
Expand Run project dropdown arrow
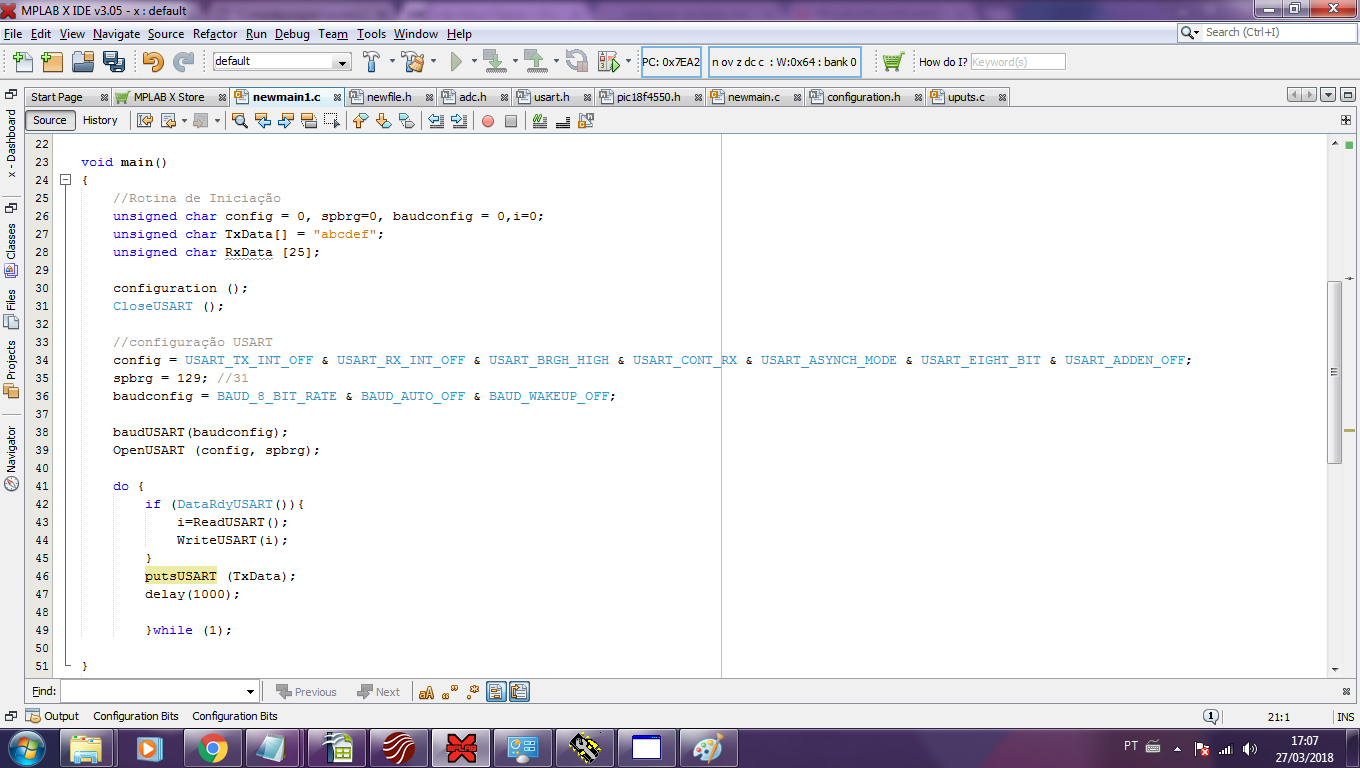tap(474, 61)
